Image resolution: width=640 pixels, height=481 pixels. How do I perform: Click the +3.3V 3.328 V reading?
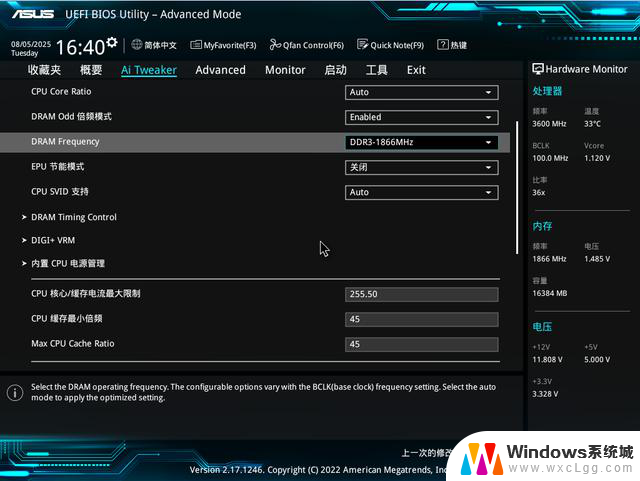tap(545, 394)
